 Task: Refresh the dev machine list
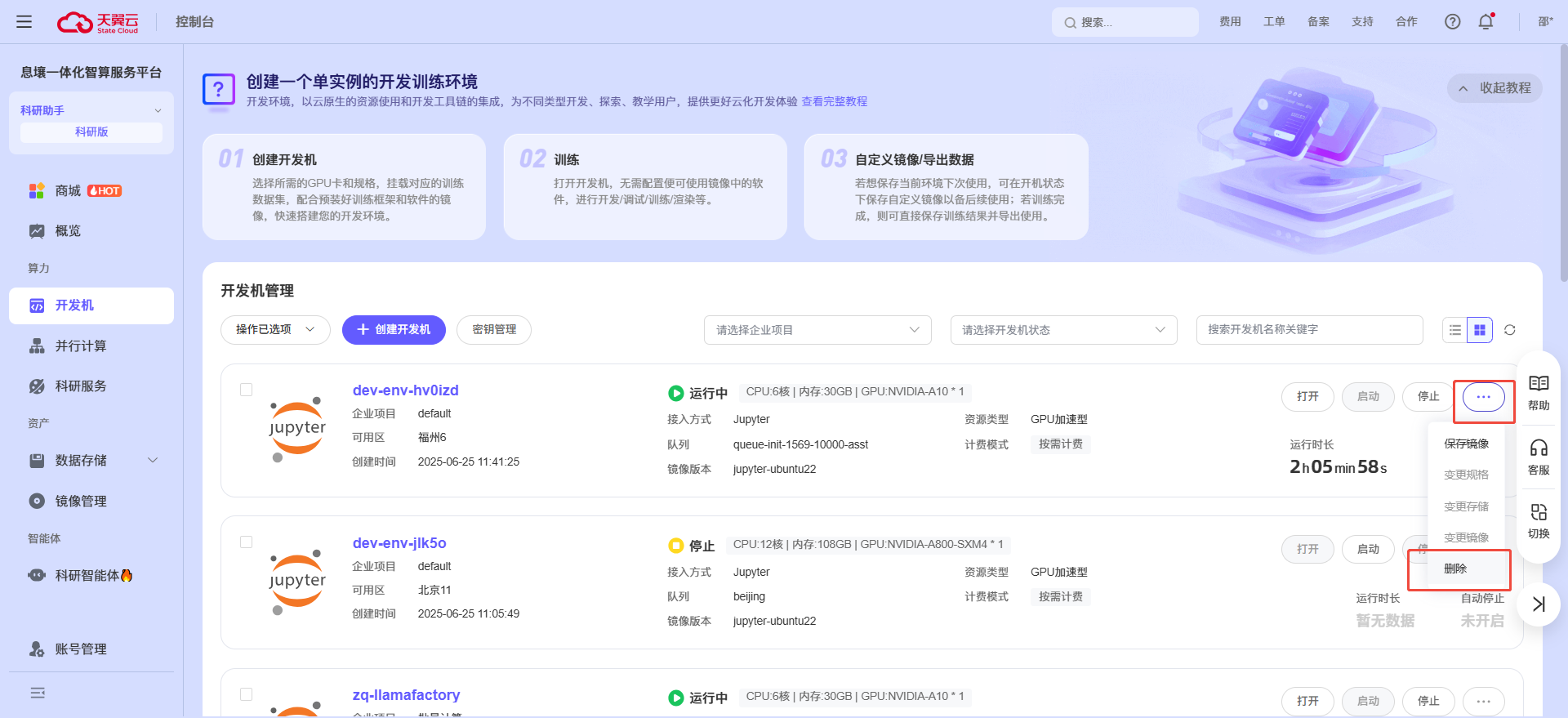point(1509,330)
